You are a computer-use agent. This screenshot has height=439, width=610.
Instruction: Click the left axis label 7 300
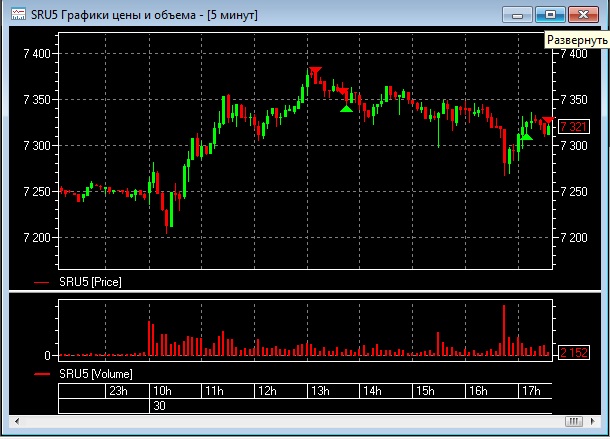pyautogui.click(x=37, y=146)
